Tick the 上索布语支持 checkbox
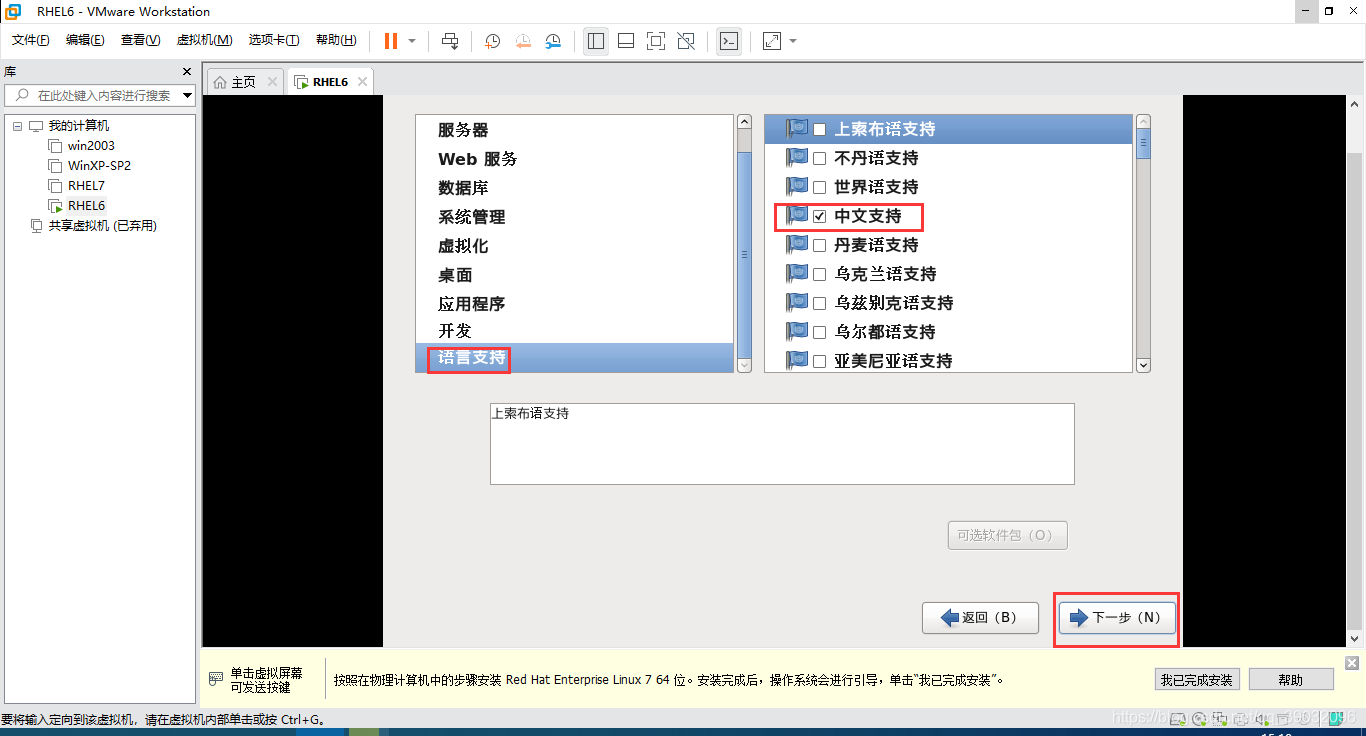The width and height of the screenshot is (1366, 736). tap(819, 129)
